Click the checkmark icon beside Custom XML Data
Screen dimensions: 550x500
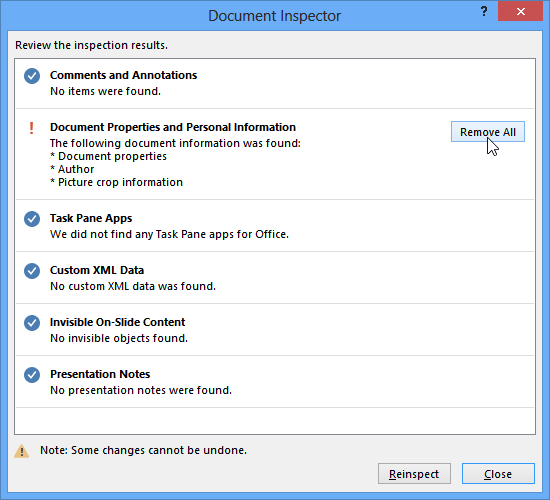point(32,271)
